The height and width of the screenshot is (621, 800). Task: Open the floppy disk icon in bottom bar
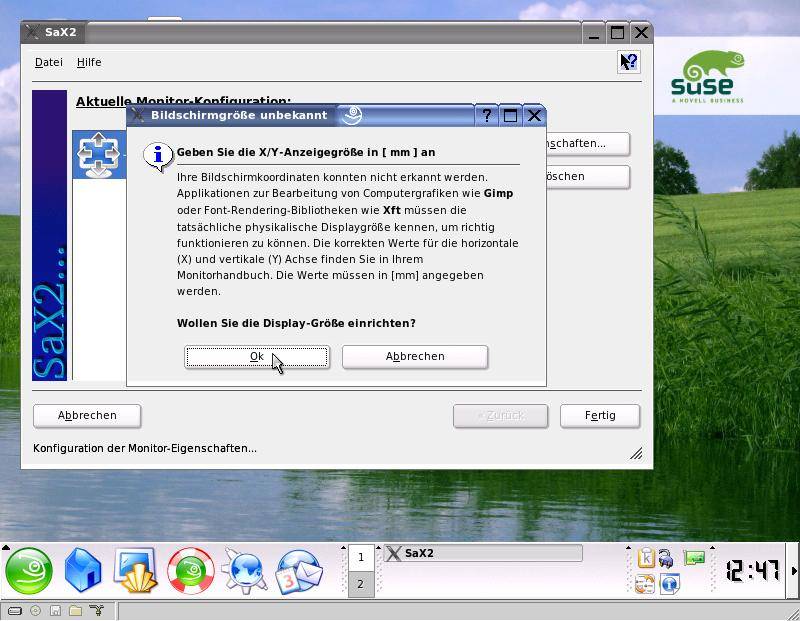pos(55,611)
